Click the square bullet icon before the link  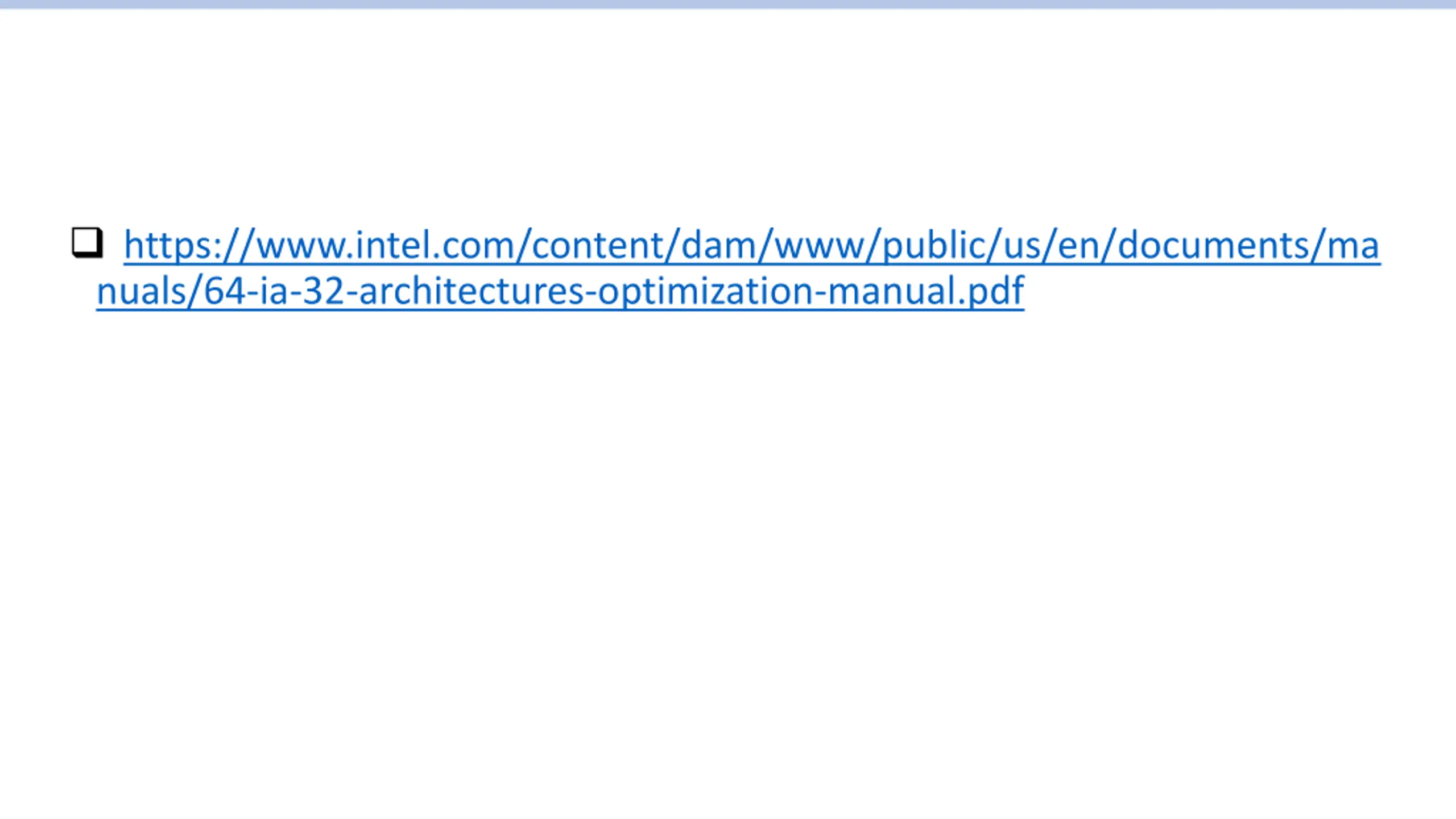[88, 243]
